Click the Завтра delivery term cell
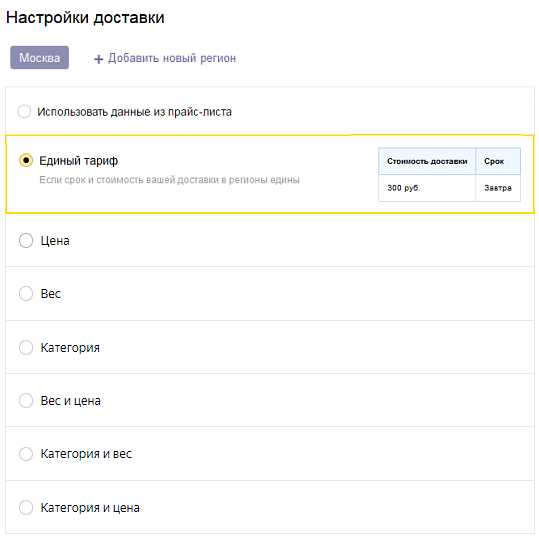The image size is (539, 540). [498, 188]
